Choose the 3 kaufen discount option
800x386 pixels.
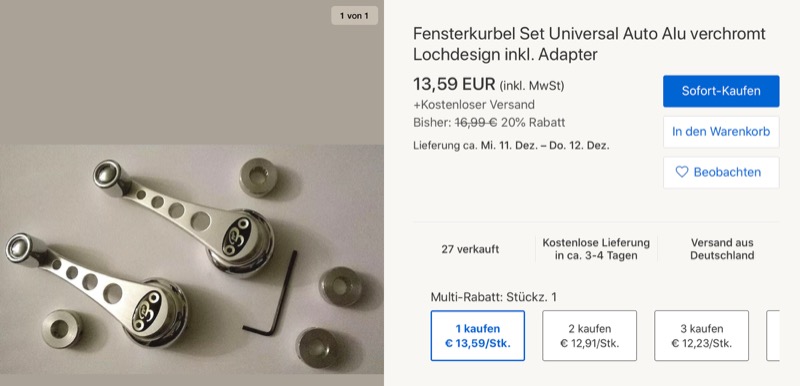pyautogui.click(x=702, y=336)
